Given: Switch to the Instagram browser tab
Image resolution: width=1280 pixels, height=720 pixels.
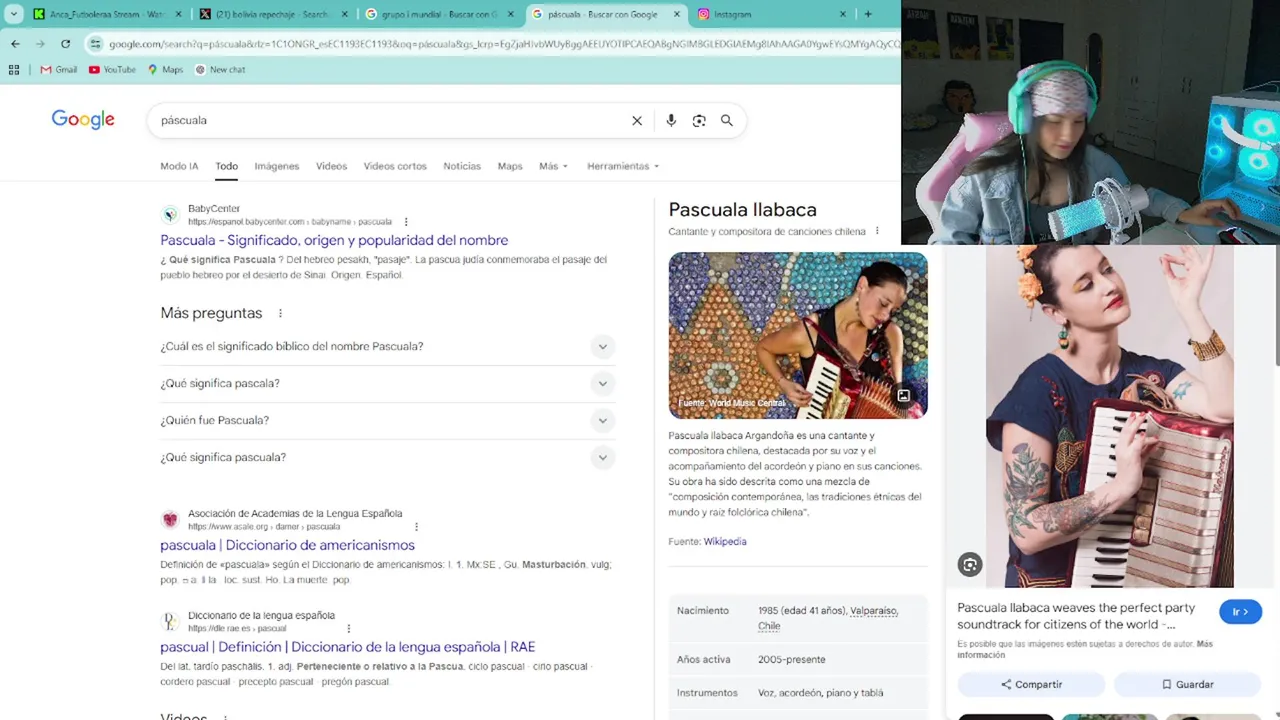Looking at the screenshot, I should [772, 14].
